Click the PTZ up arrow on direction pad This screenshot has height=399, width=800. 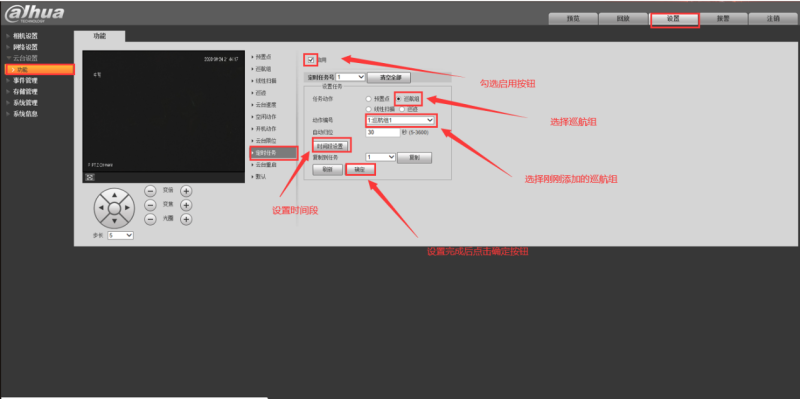pos(114,195)
